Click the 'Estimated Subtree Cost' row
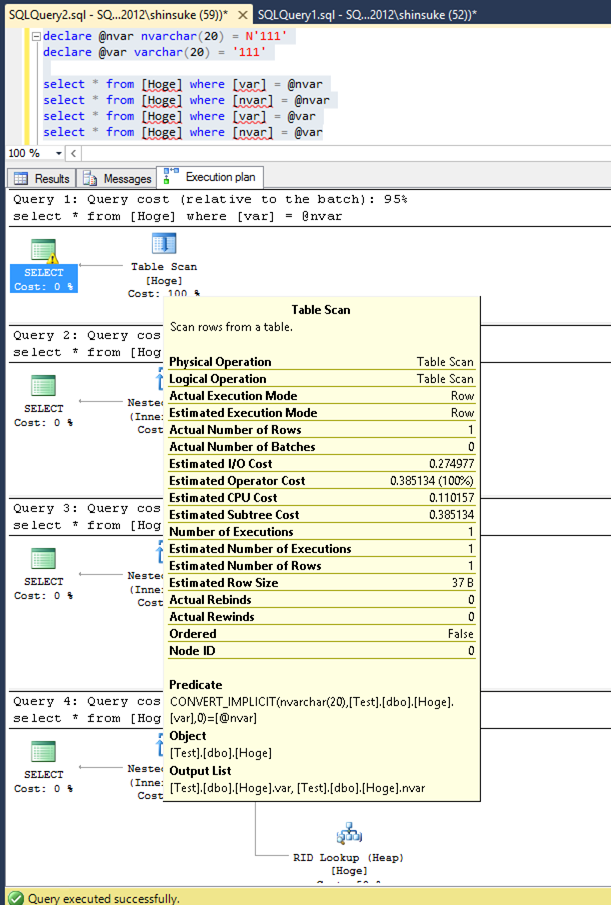 click(321, 514)
